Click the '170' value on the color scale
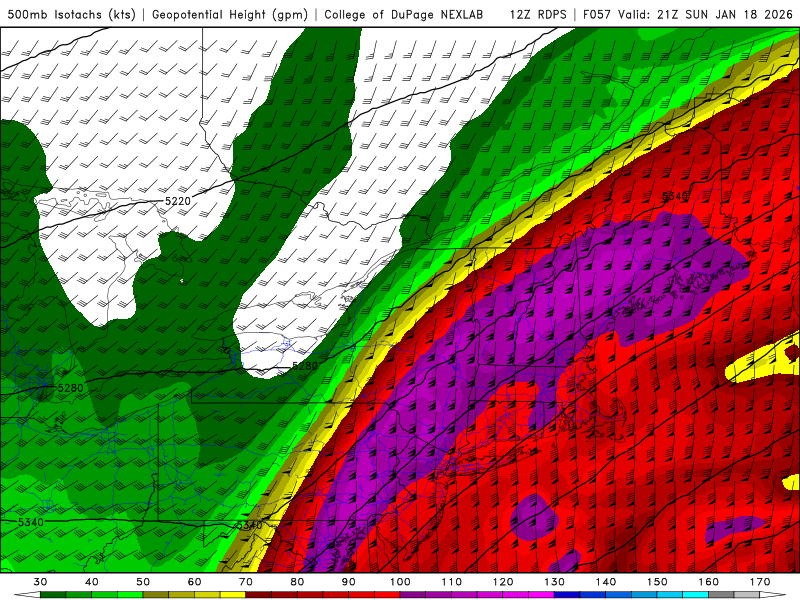 pyautogui.click(x=760, y=582)
